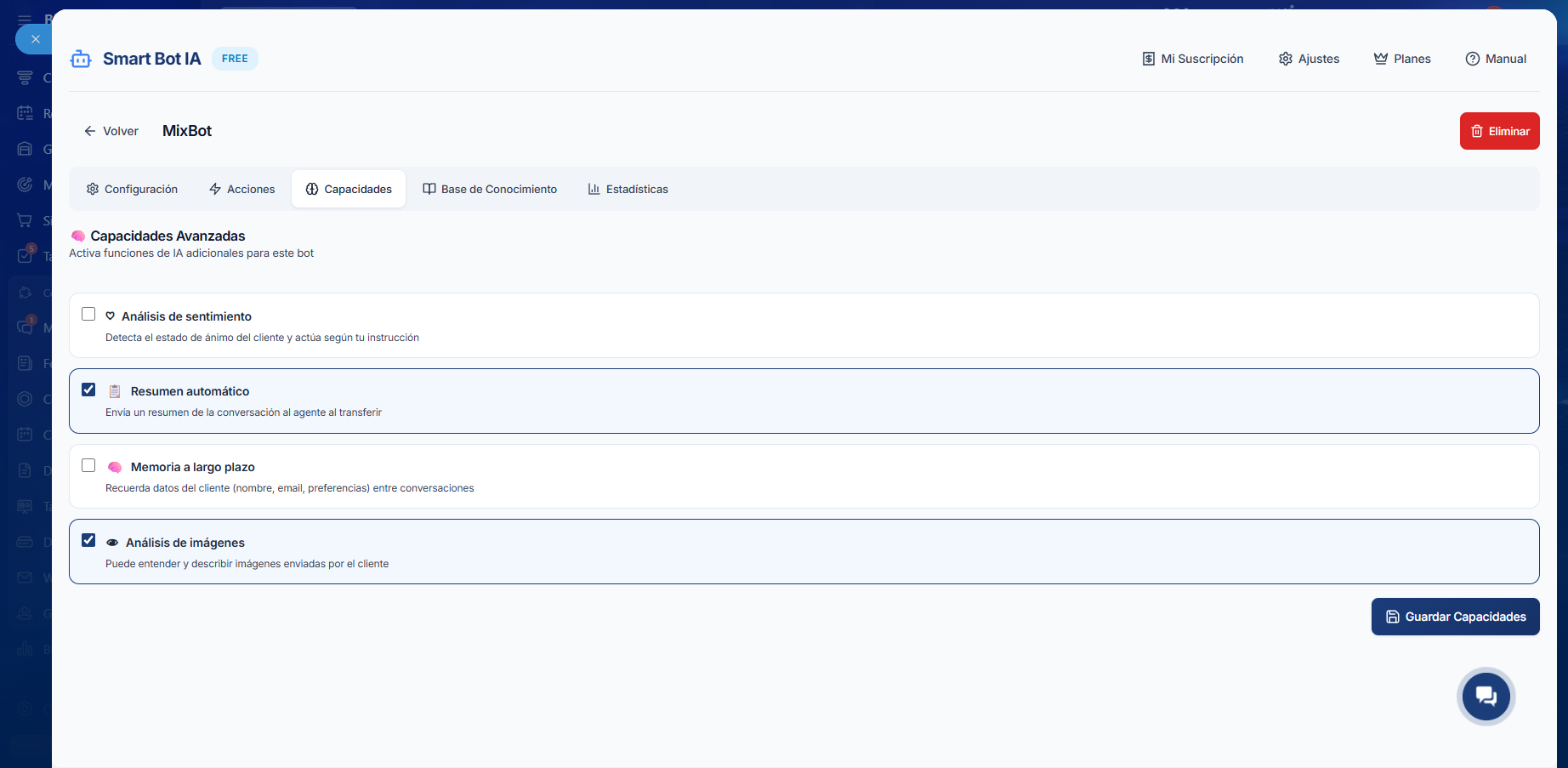Enable the Memoria a largo plazo checkbox

pos(88,465)
